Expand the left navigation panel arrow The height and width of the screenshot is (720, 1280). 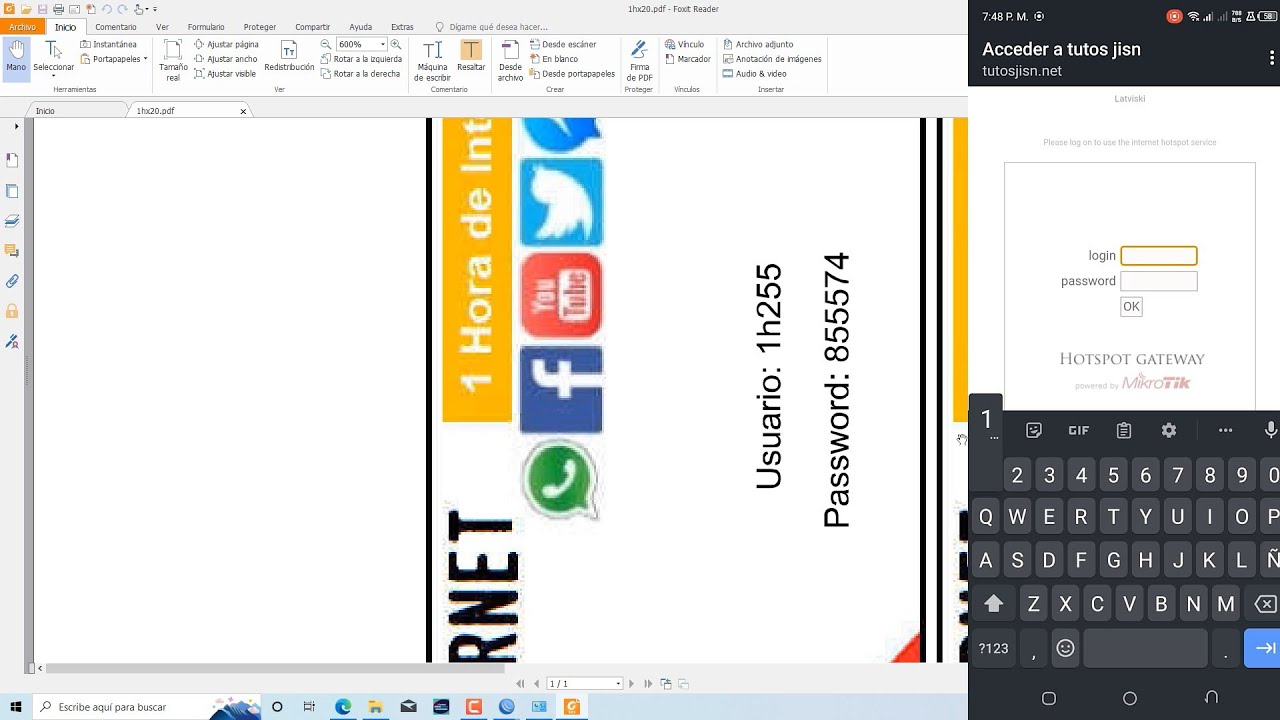[x=16, y=127]
